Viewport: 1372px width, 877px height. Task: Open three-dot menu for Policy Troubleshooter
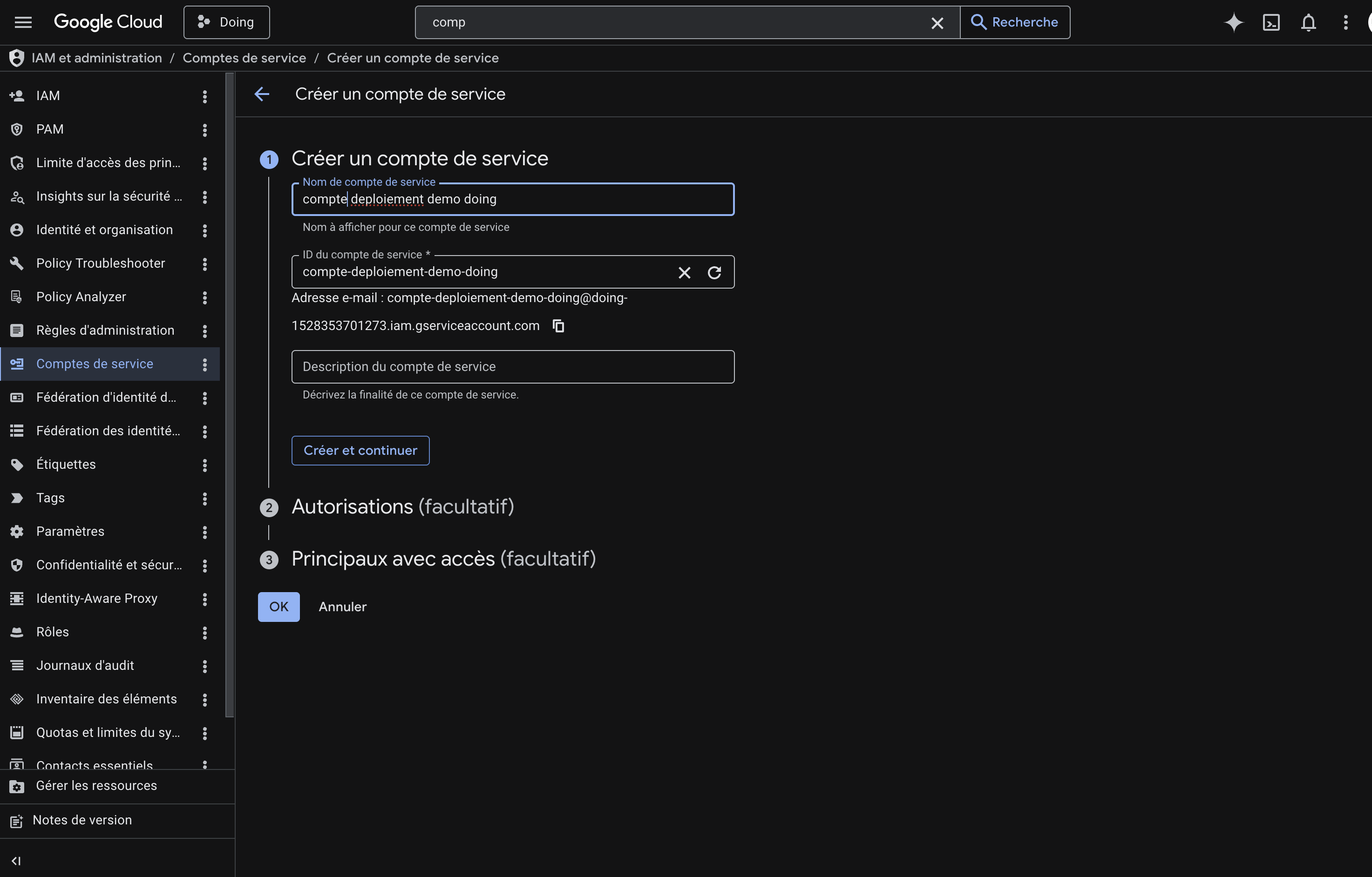(x=204, y=263)
